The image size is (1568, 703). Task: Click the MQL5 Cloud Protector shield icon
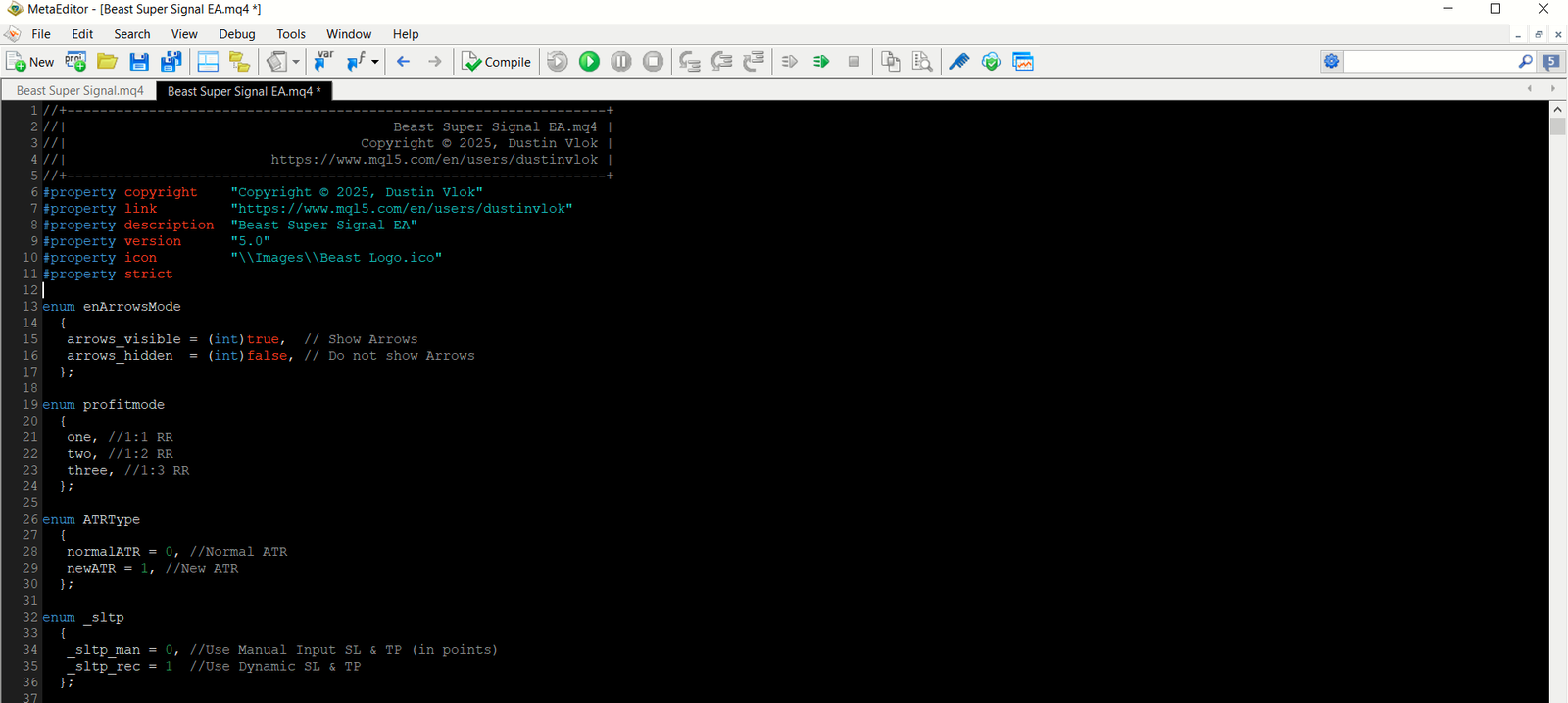pos(991,62)
